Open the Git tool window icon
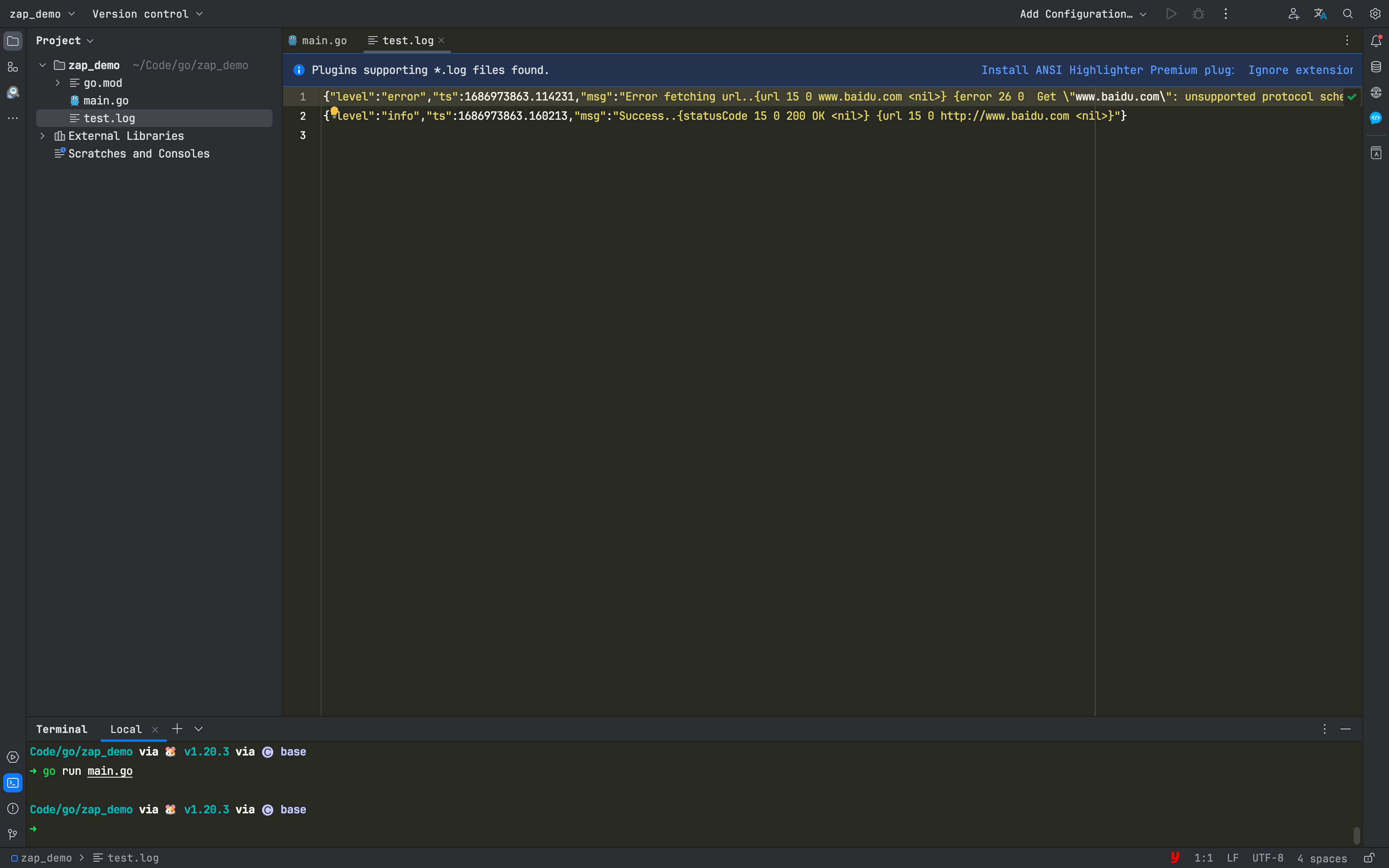Image resolution: width=1389 pixels, height=868 pixels. tap(12, 833)
